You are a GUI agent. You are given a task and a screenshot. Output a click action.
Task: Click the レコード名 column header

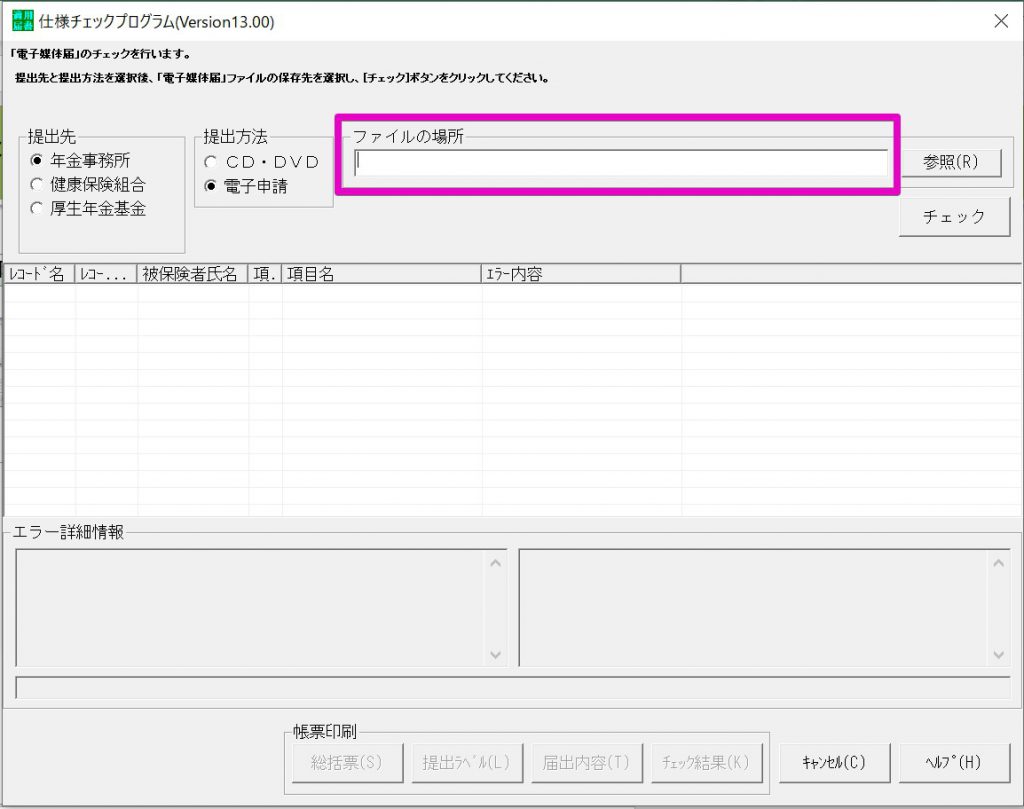pyautogui.click(x=39, y=274)
